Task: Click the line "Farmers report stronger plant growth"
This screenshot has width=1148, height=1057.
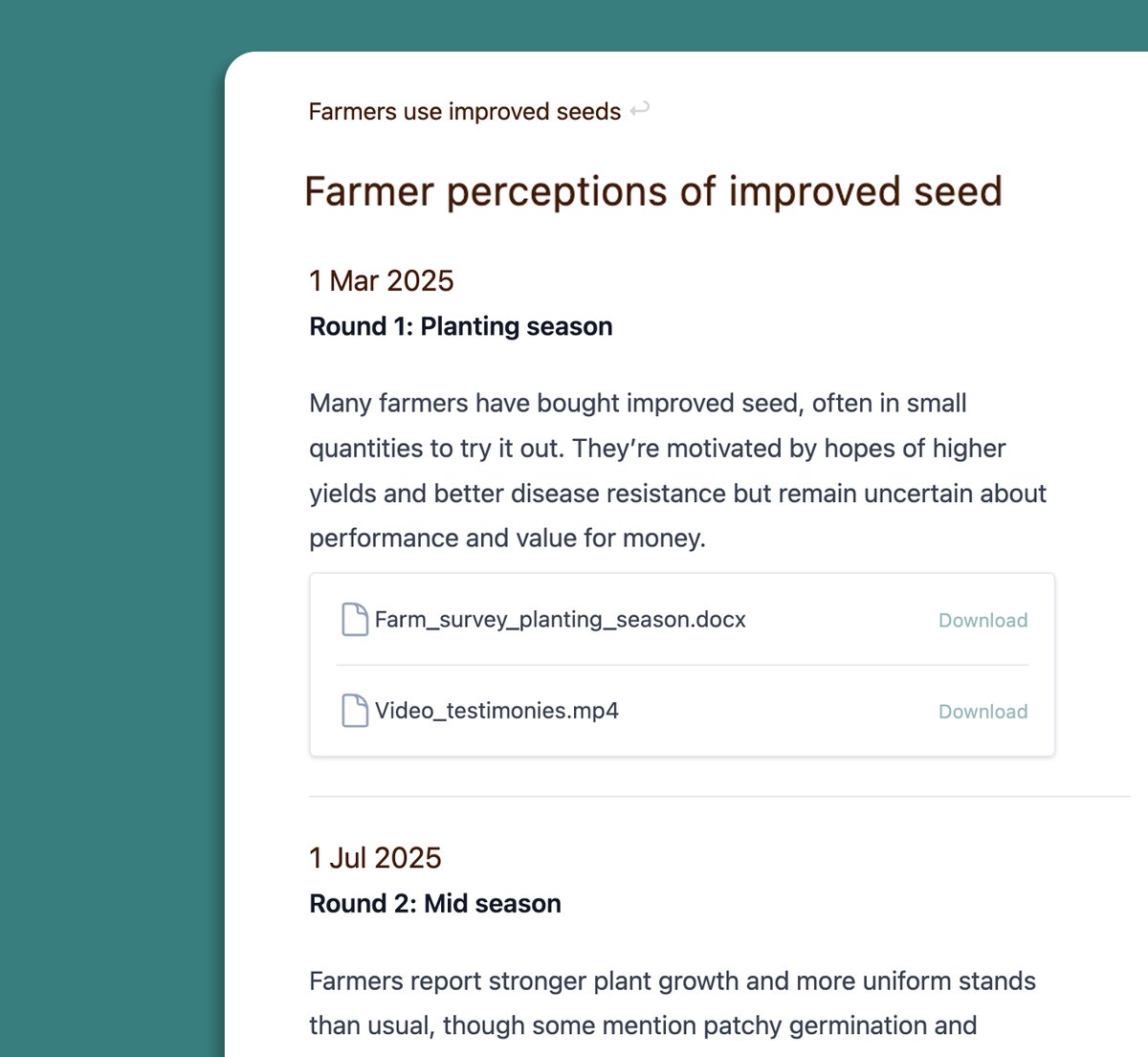Action: (x=672, y=981)
